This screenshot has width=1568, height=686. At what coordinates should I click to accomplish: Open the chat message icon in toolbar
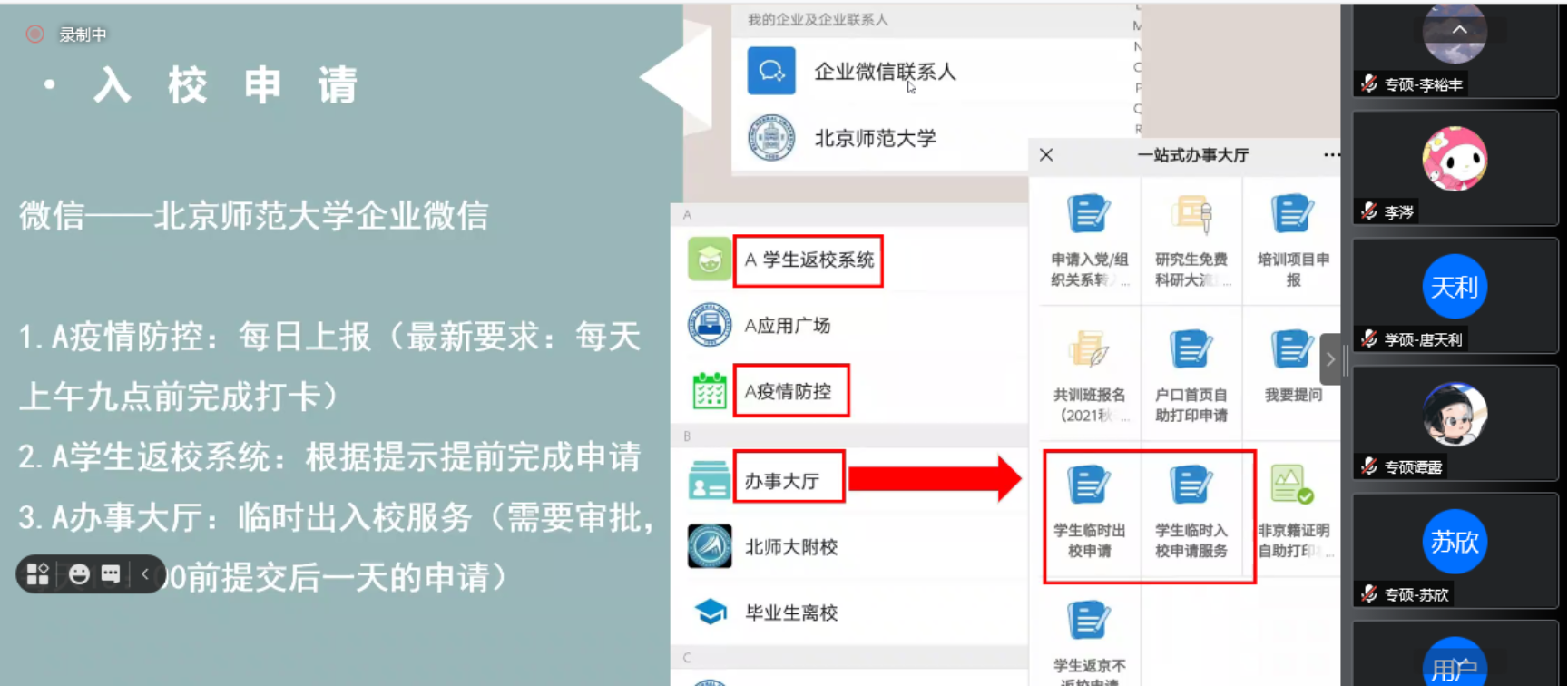point(111,574)
